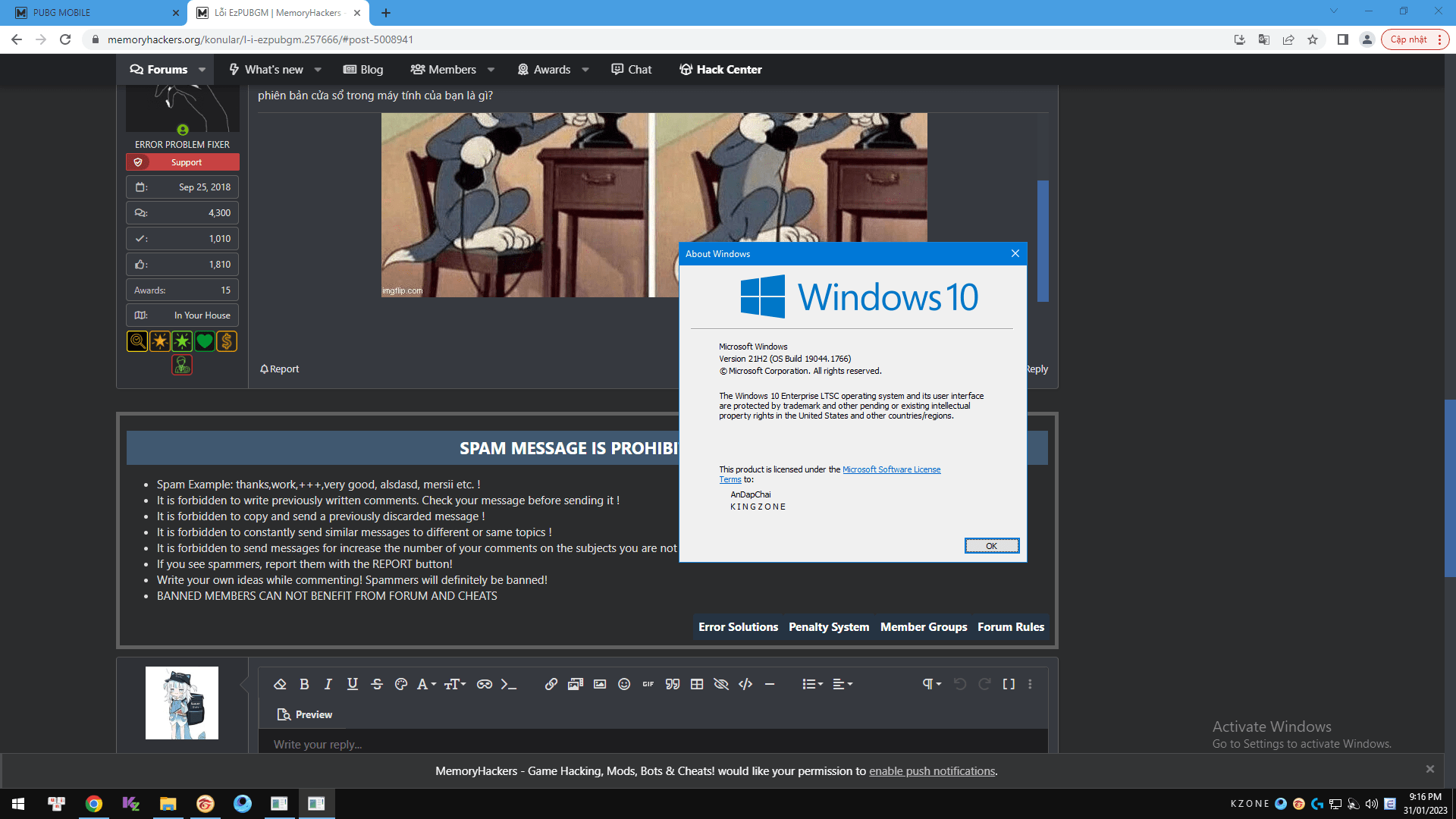
Task: Open the Members tab
Action: tap(444, 69)
